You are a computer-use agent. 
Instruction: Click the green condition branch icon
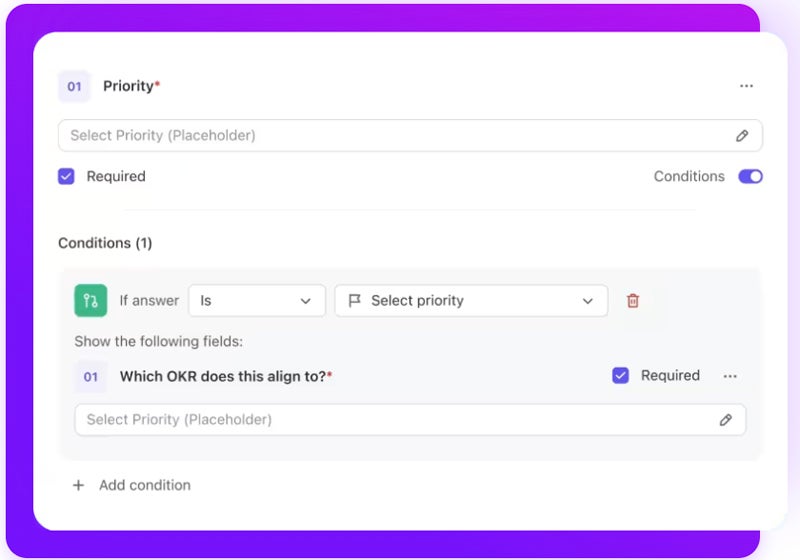coord(91,300)
